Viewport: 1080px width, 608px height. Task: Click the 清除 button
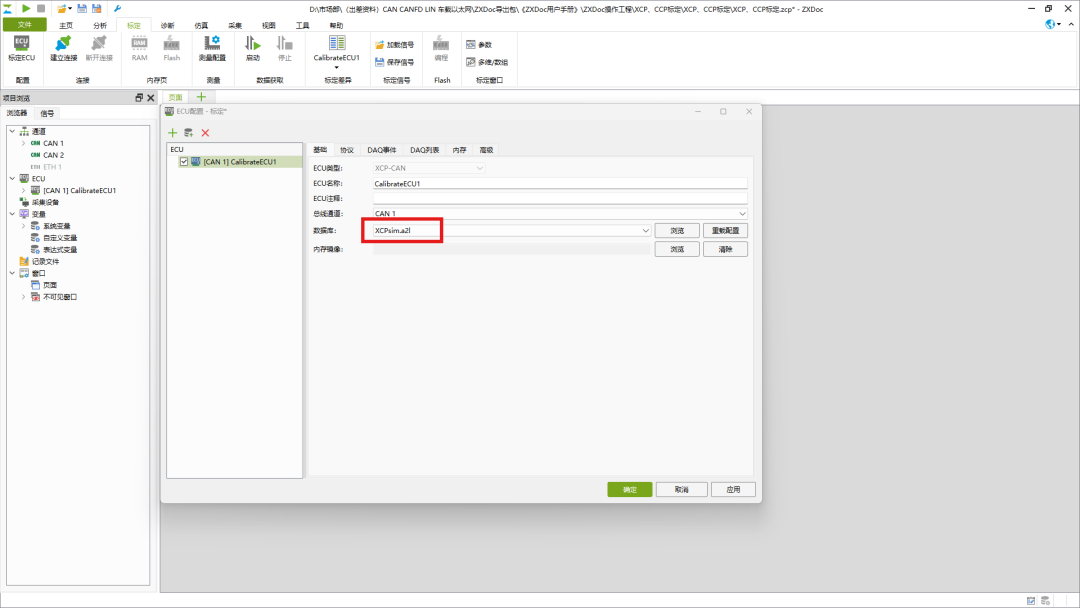click(725, 249)
